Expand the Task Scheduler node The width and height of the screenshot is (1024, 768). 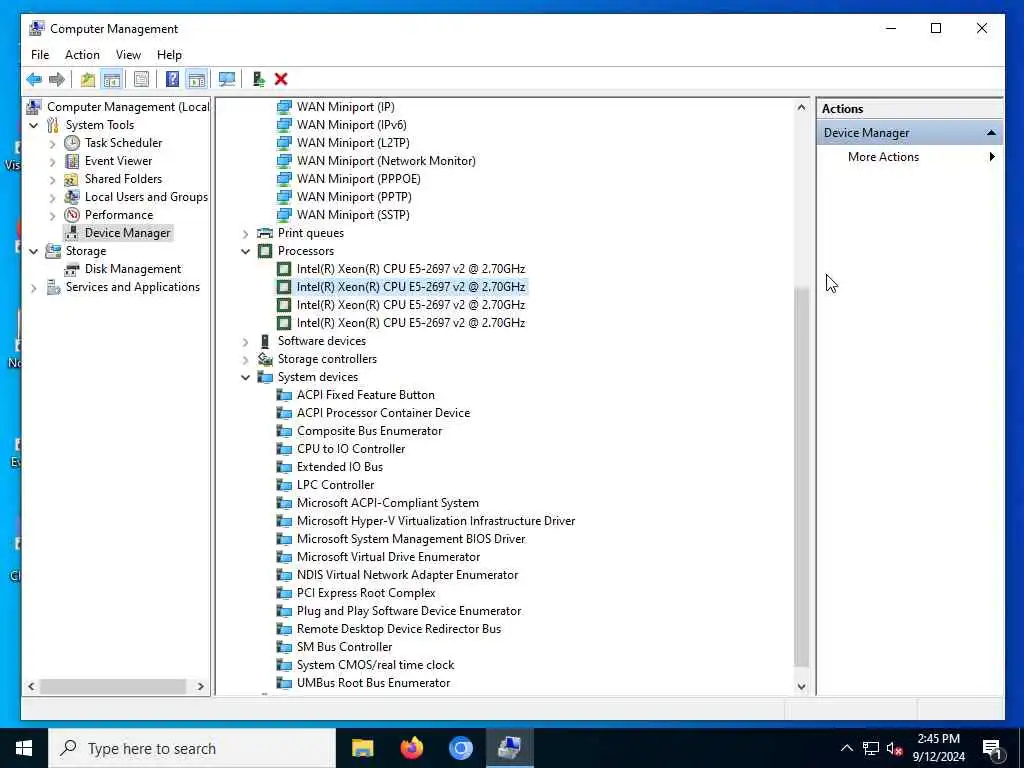coord(53,143)
